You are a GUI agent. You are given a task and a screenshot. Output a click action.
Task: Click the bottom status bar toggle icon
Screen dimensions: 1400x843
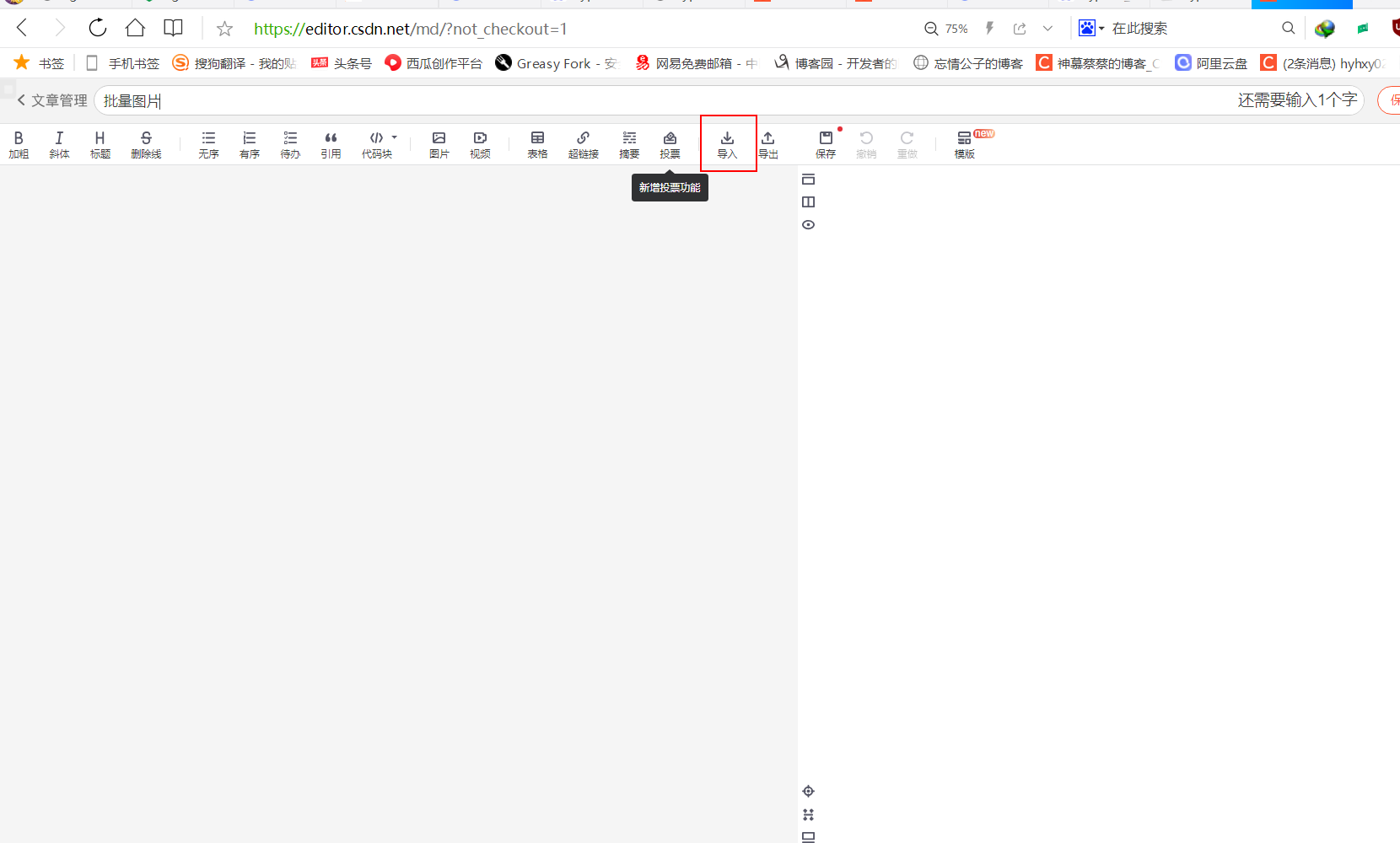pyautogui.click(x=808, y=837)
